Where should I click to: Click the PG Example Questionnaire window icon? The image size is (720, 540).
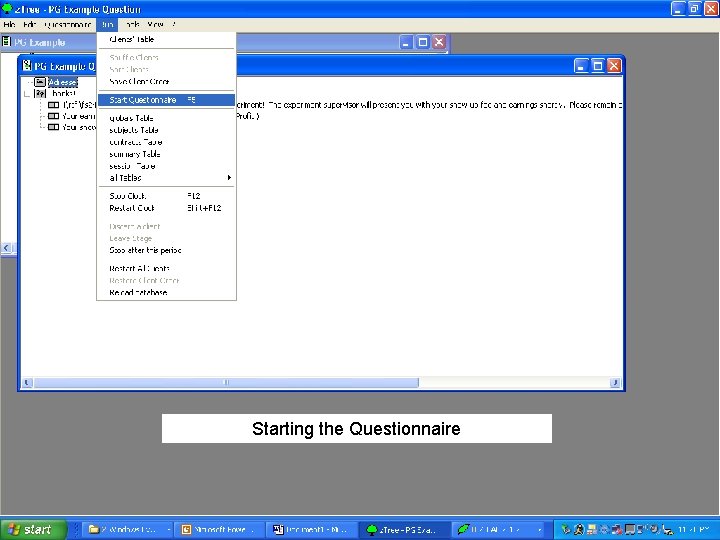pyautogui.click(x=27, y=66)
